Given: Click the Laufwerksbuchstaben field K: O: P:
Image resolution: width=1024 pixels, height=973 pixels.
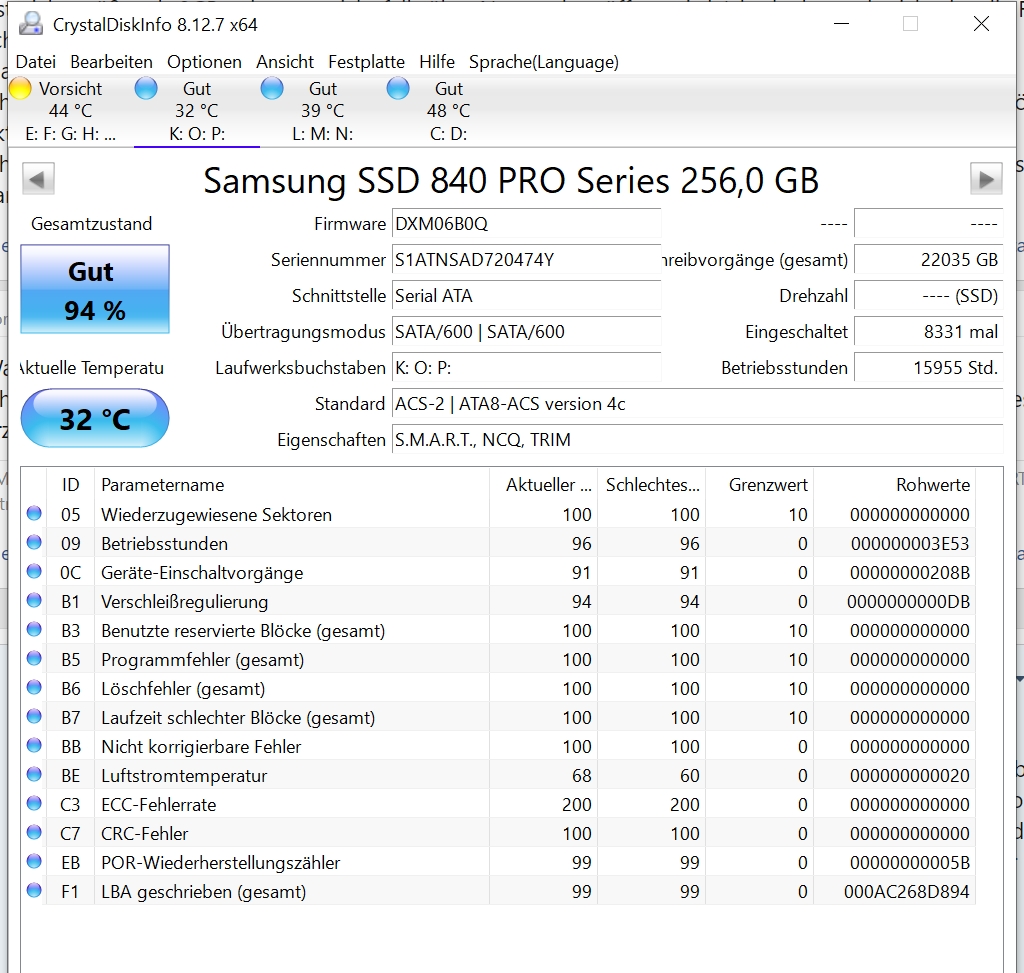Looking at the screenshot, I should (526, 368).
